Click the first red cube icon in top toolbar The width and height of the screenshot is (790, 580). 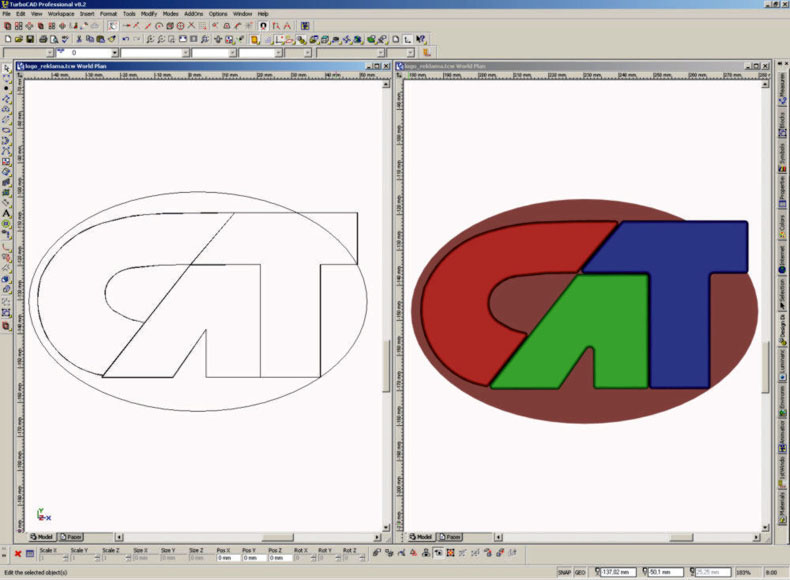[7, 26]
